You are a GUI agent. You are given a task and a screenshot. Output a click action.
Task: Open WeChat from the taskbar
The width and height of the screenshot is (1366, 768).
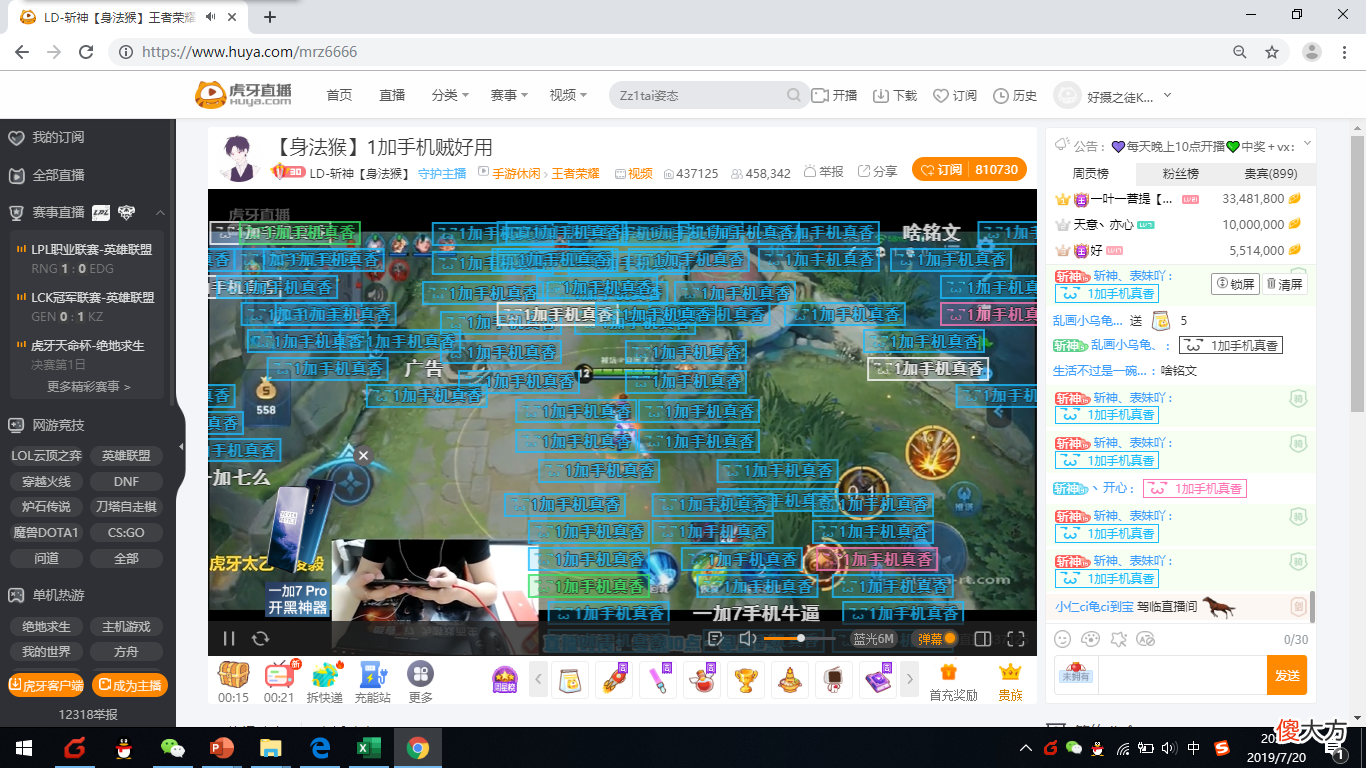coord(173,748)
